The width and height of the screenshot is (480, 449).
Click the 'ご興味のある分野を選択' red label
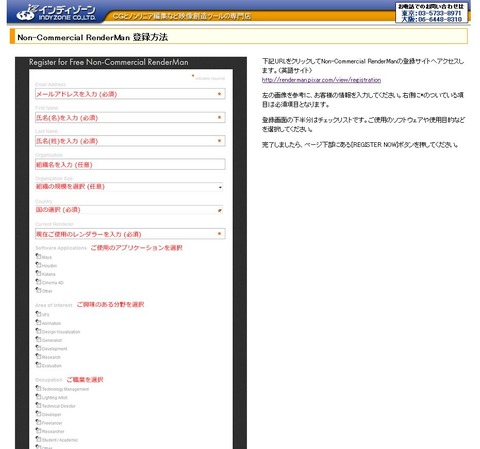[x=110, y=304]
